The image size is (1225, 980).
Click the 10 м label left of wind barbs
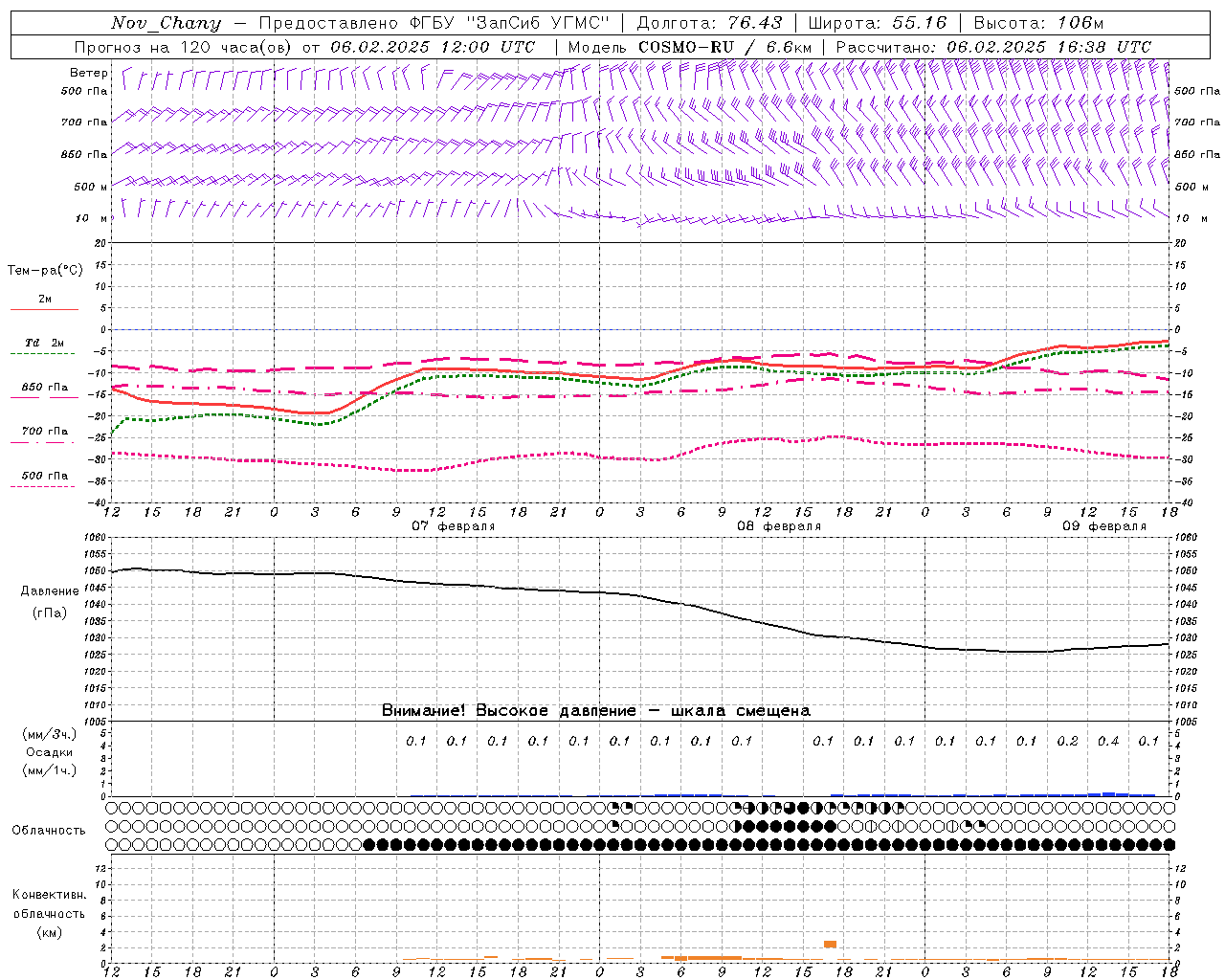coord(92,219)
